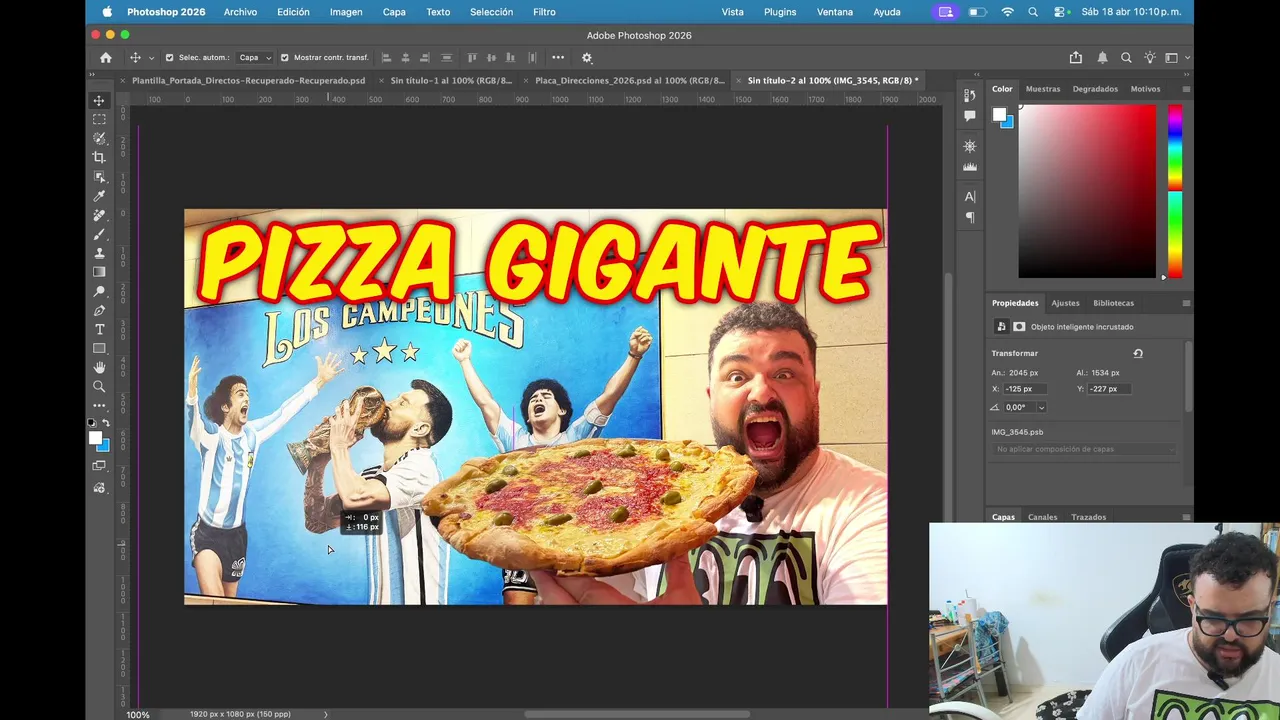Open the Move tool preset picker arrow
1280x720 pixels.
151,58
